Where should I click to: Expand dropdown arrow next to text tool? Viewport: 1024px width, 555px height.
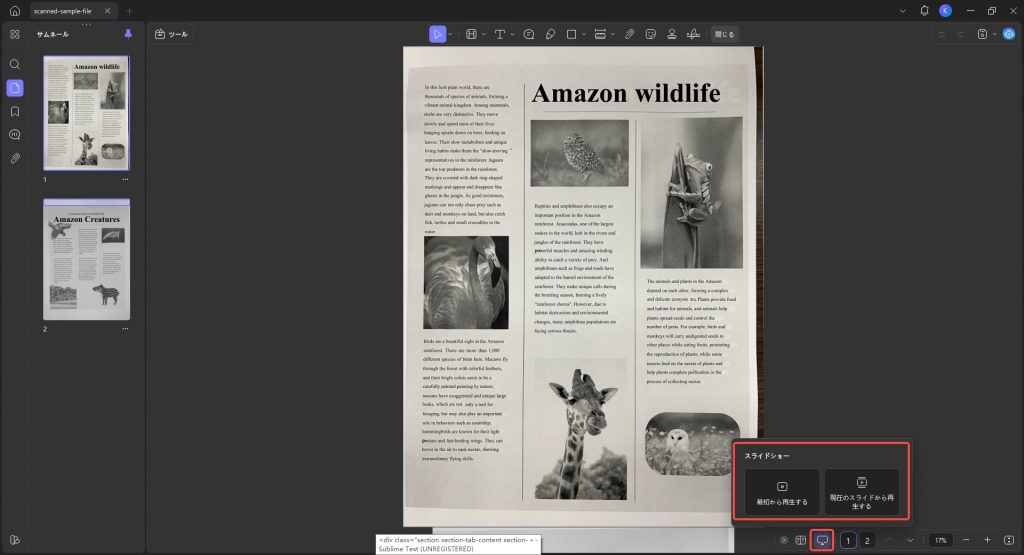(x=513, y=35)
